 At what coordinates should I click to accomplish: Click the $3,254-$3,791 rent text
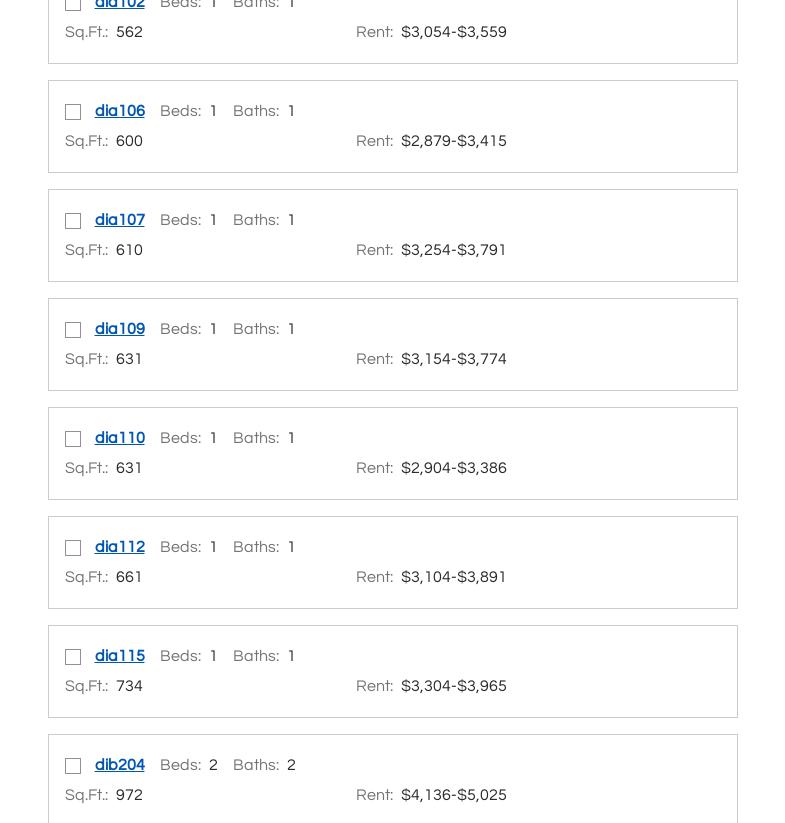tap(454, 250)
